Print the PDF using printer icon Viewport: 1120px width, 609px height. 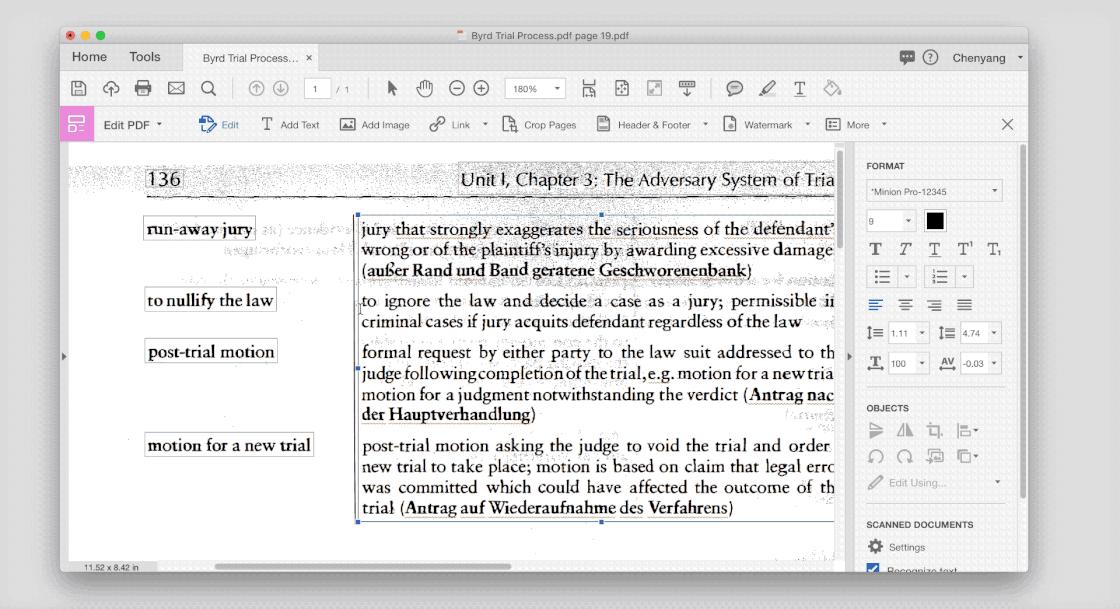point(143,89)
